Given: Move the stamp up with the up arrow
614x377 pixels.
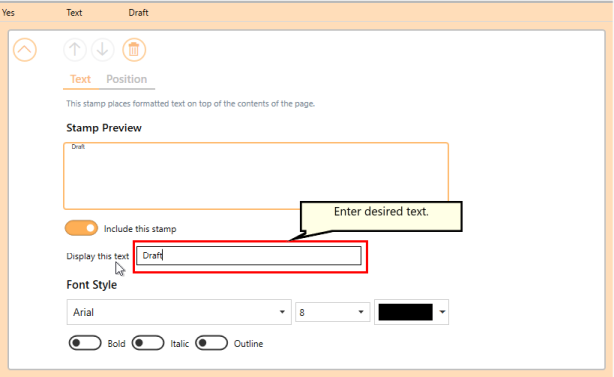Looking at the screenshot, I should (x=75, y=50).
